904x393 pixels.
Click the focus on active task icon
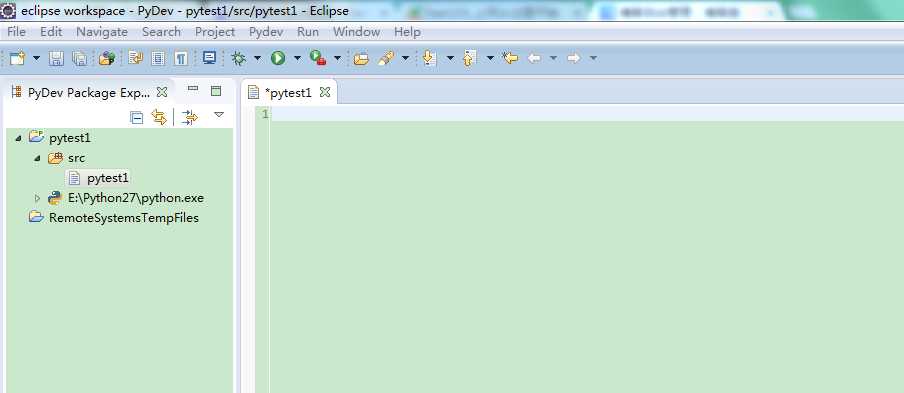point(189,118)
